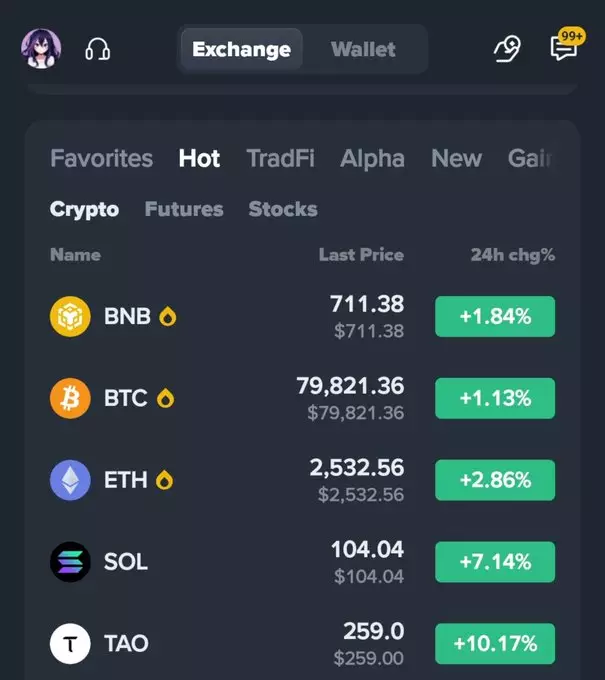Tap SOL +7.14% change badge
Viewport: 605px width, 680px height.
[x=495, y=562]
